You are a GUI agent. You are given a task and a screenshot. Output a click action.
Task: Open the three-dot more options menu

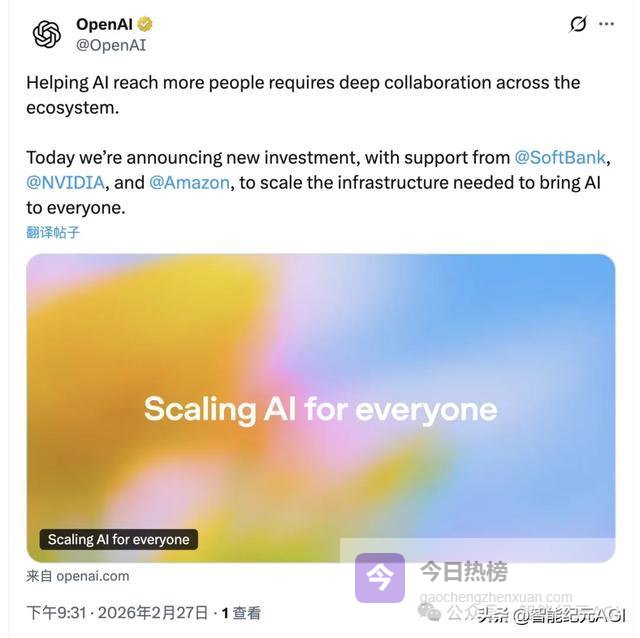607,24
